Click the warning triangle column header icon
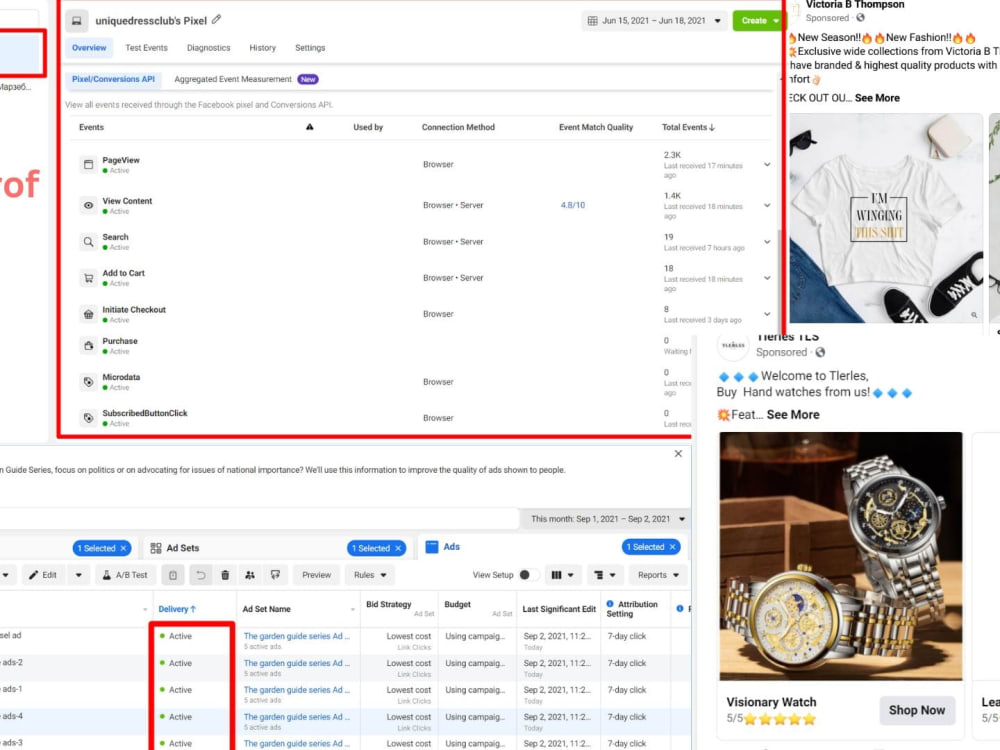 (309, 127)
